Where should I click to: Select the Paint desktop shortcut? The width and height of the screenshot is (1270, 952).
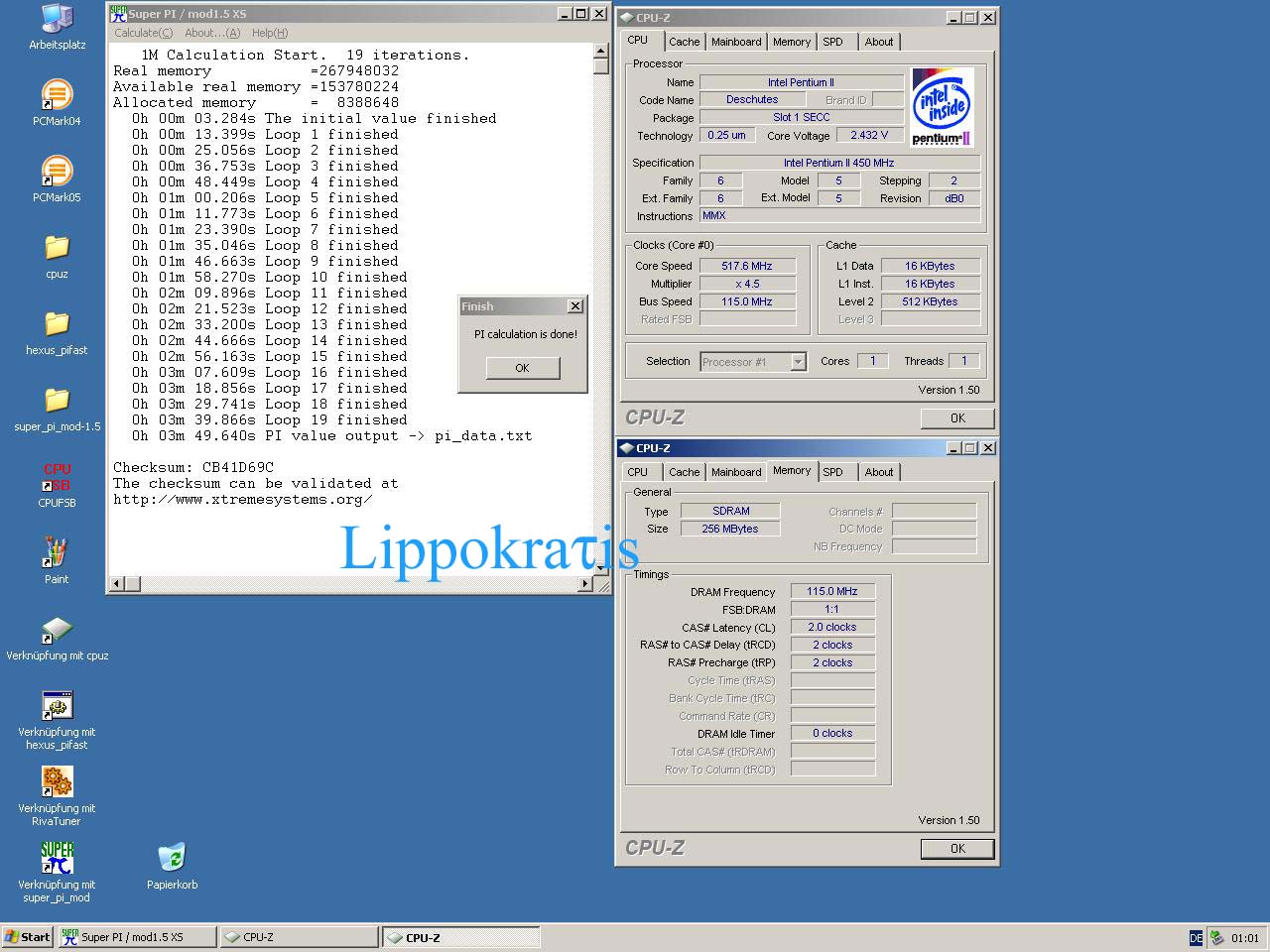(x=57, y=561)
